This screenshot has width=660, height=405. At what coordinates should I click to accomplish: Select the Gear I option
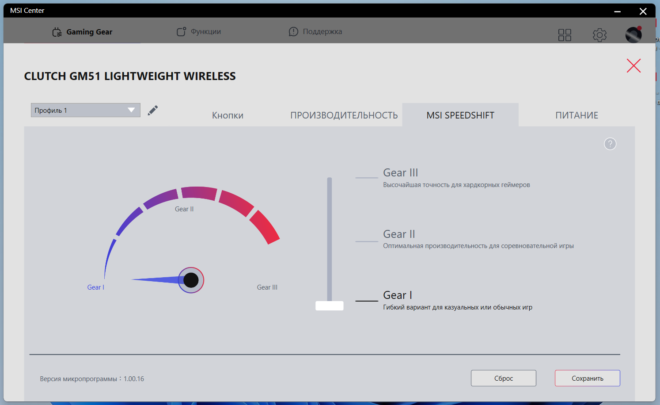click(397, 295)
